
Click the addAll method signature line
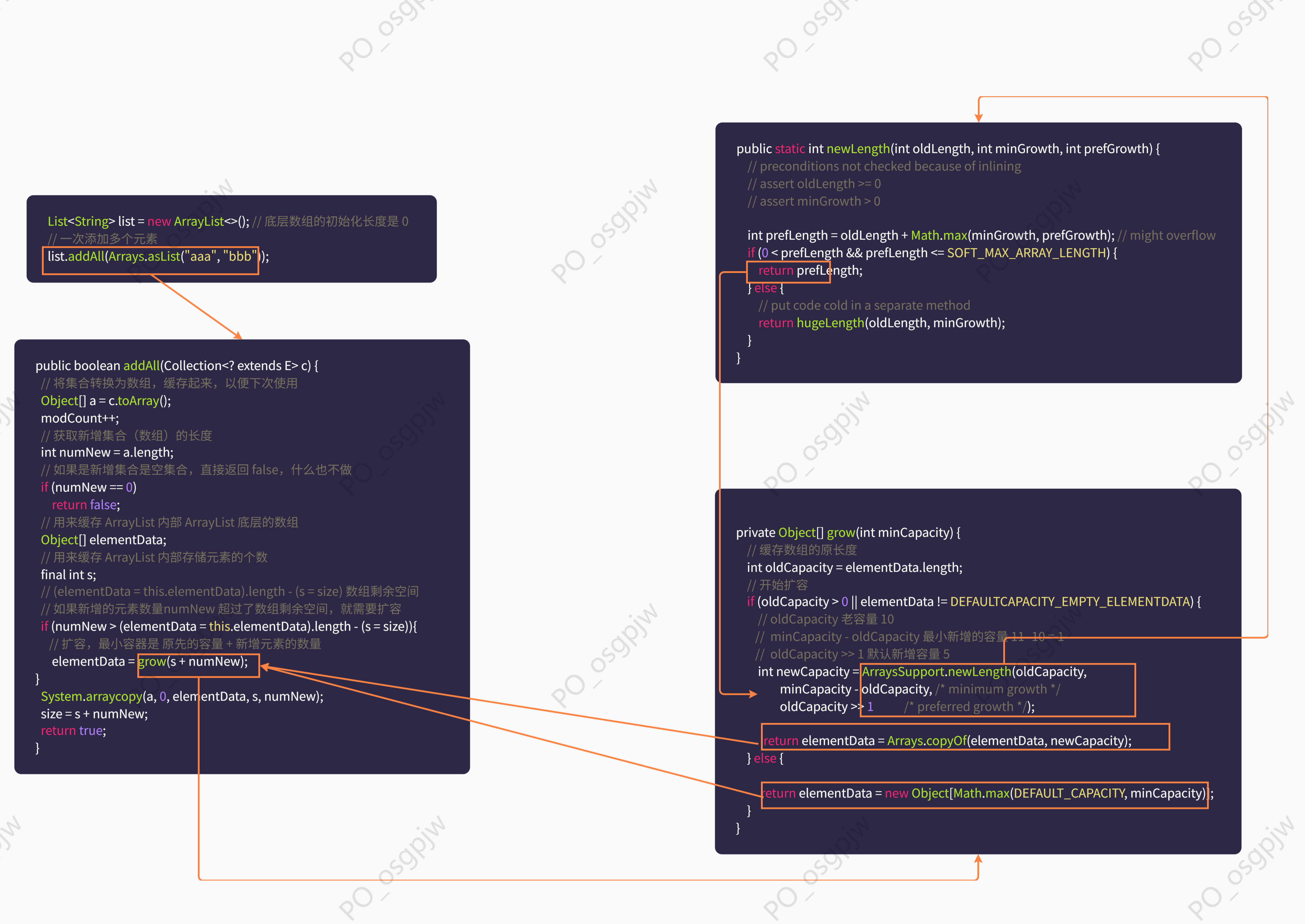(177, 366)
